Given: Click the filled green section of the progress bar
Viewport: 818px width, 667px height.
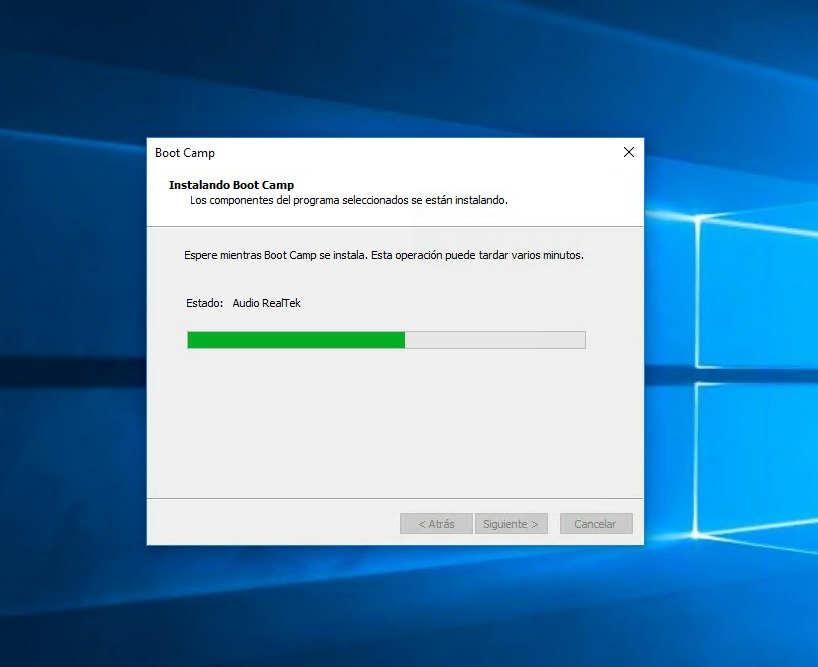Looking at the screenshot, I should click(x=295, y=340).
